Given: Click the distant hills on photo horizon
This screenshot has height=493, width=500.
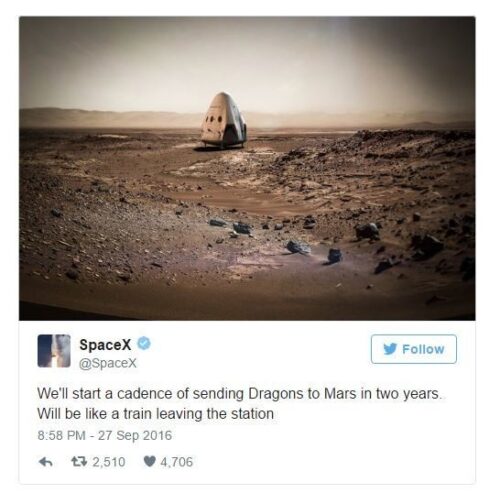Looking at the screenshot, I should 247,118.
